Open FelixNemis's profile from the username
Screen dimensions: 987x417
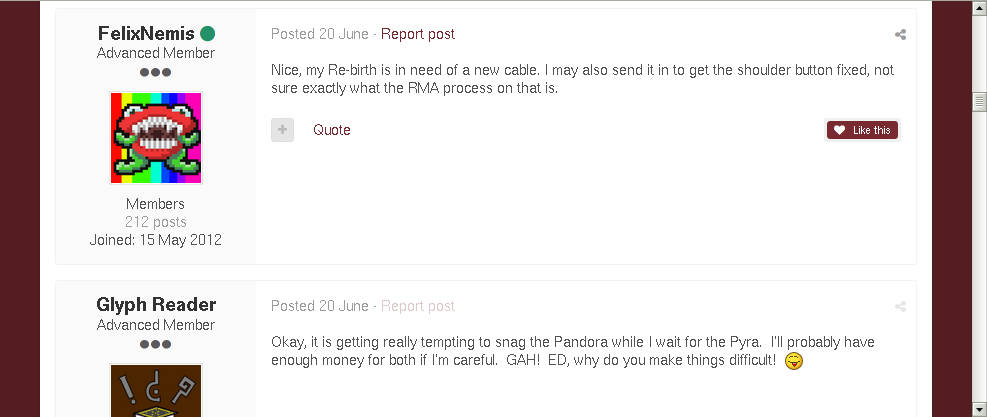146,34
